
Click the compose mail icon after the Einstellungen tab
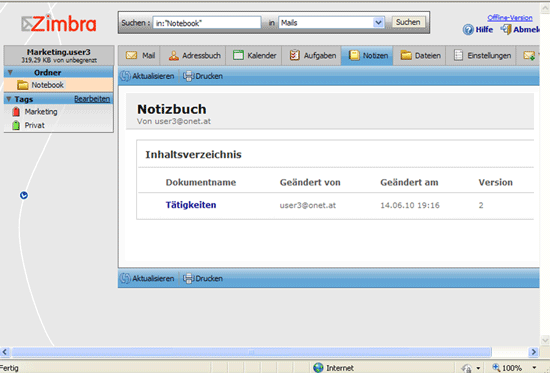(529, 55)
